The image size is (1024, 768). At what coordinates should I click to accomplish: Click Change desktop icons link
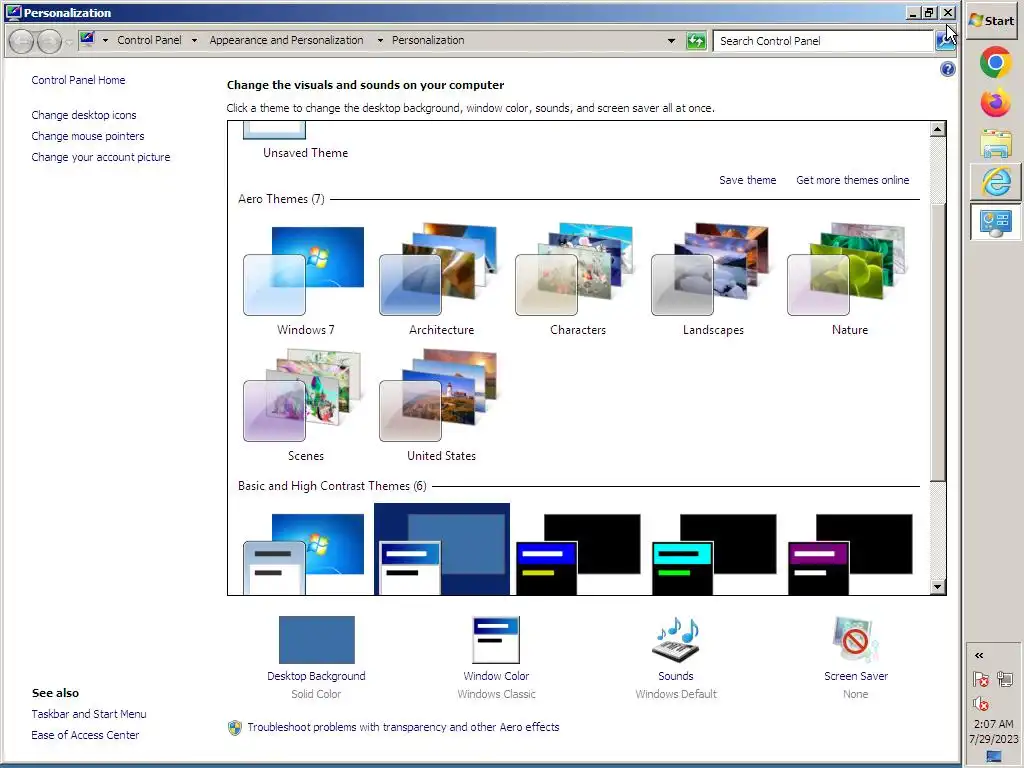point(84,115)
